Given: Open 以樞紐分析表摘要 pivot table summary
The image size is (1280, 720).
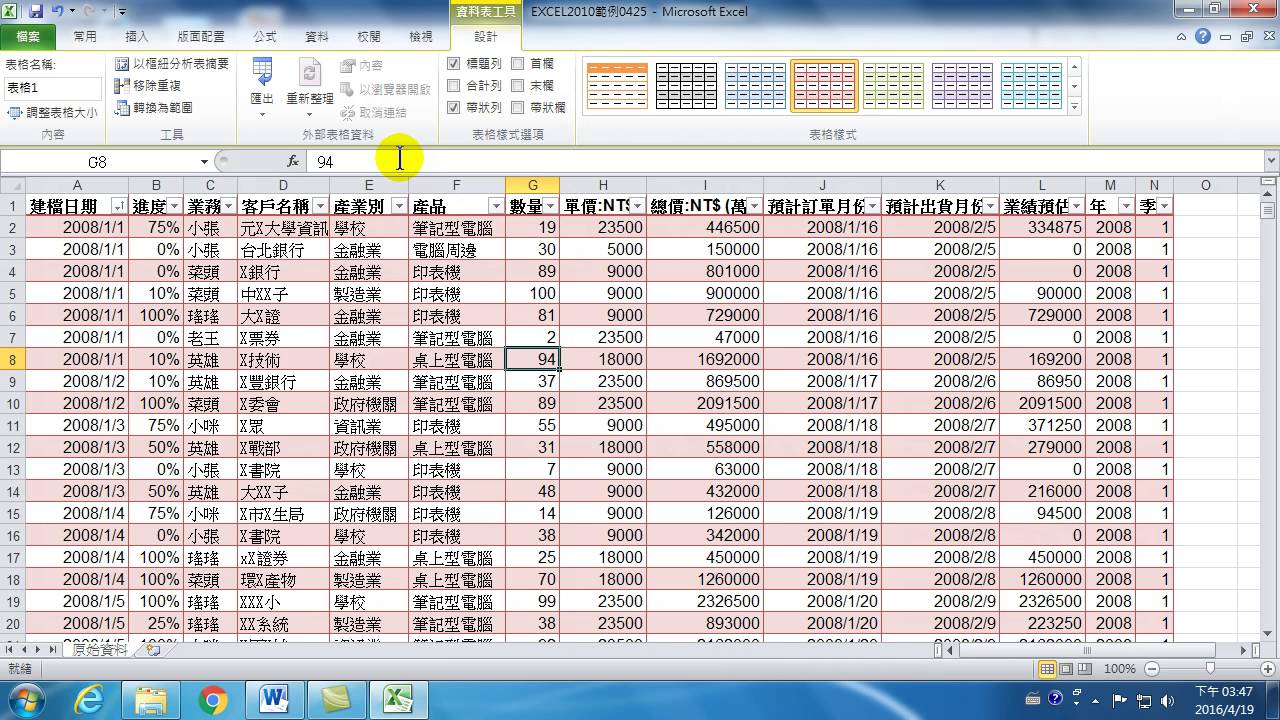Looking at the screenshot, I should [x=172, y=63].
